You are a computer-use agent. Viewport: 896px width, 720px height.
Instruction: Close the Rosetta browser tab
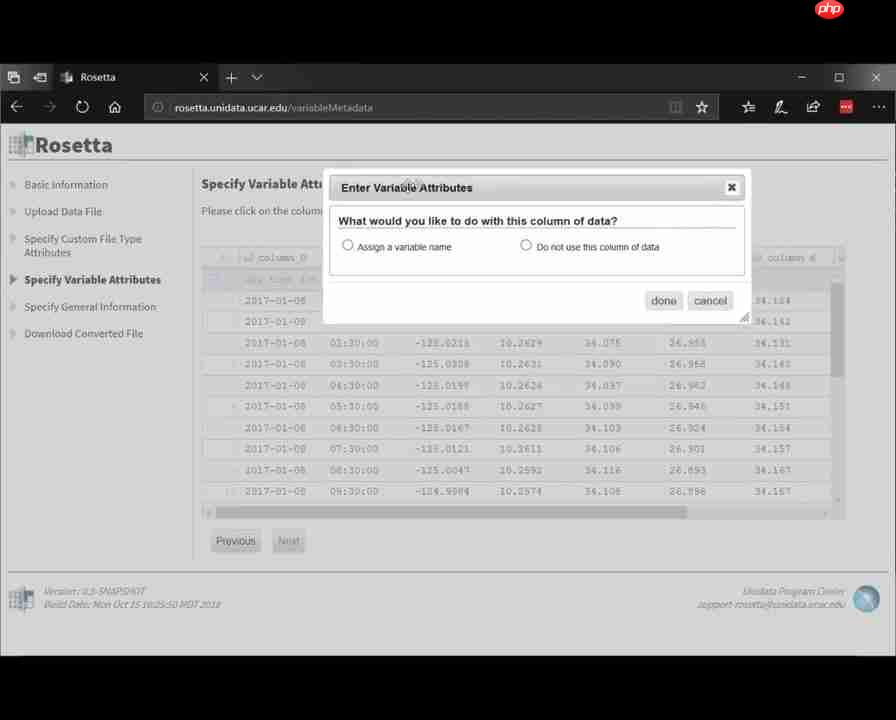pyautogui.click(x=204, y=77)
